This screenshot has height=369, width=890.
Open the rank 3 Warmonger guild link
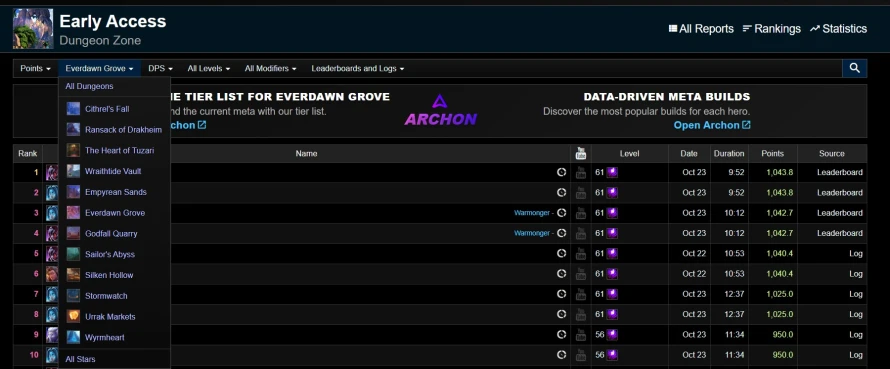532,213
